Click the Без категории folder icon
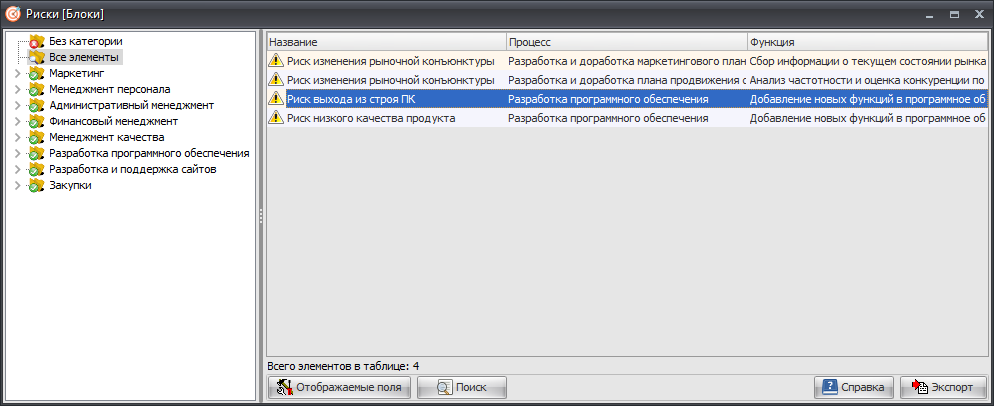Image resolution: width=994 pixels, height=406 pixels. pyautogui.click(x=37, y=42)
